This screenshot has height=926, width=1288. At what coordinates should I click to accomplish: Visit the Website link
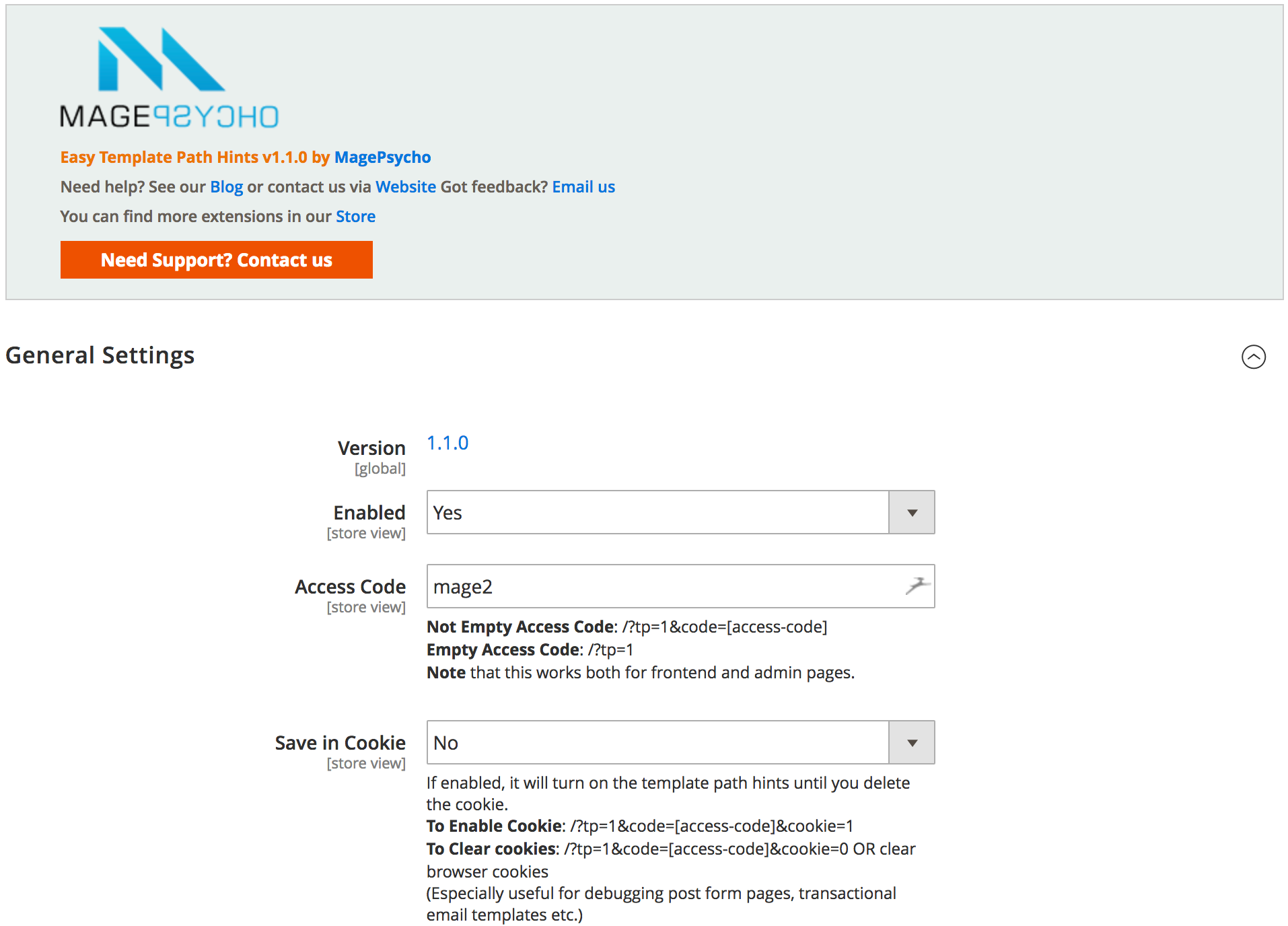click(406, 186)
